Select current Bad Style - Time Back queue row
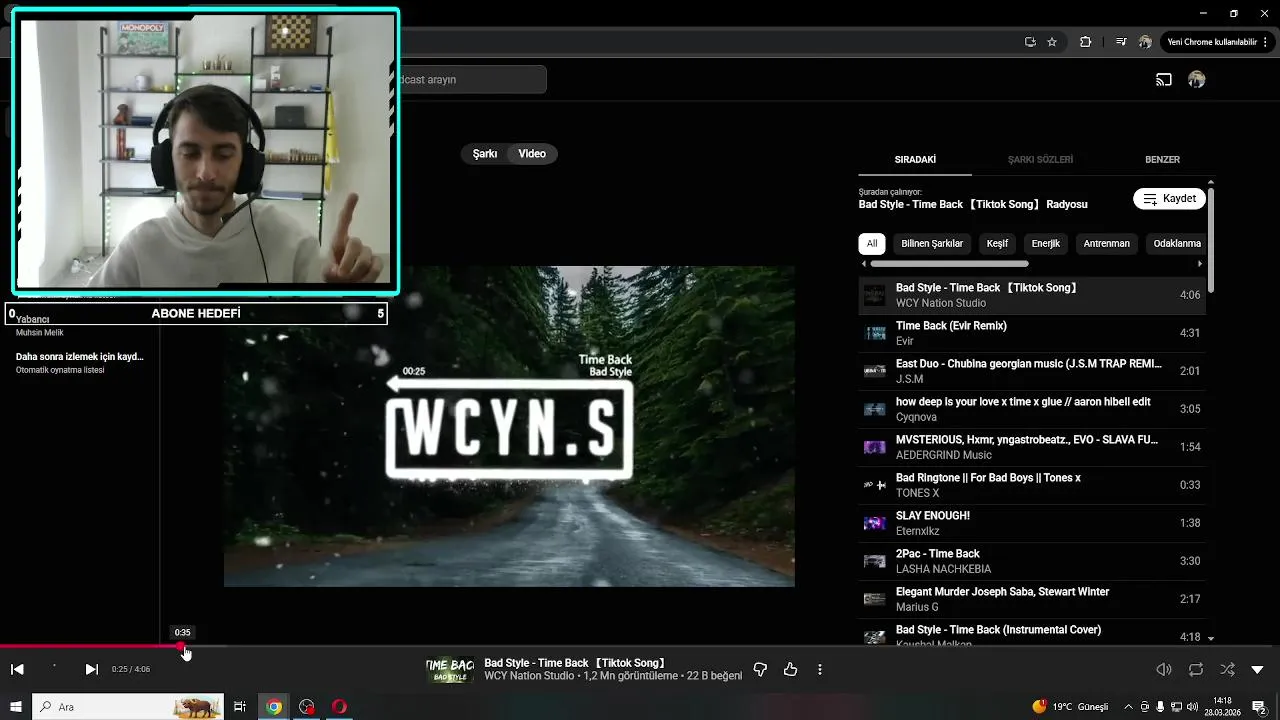Screen dimensions: 1280x720 point(1032,295)
